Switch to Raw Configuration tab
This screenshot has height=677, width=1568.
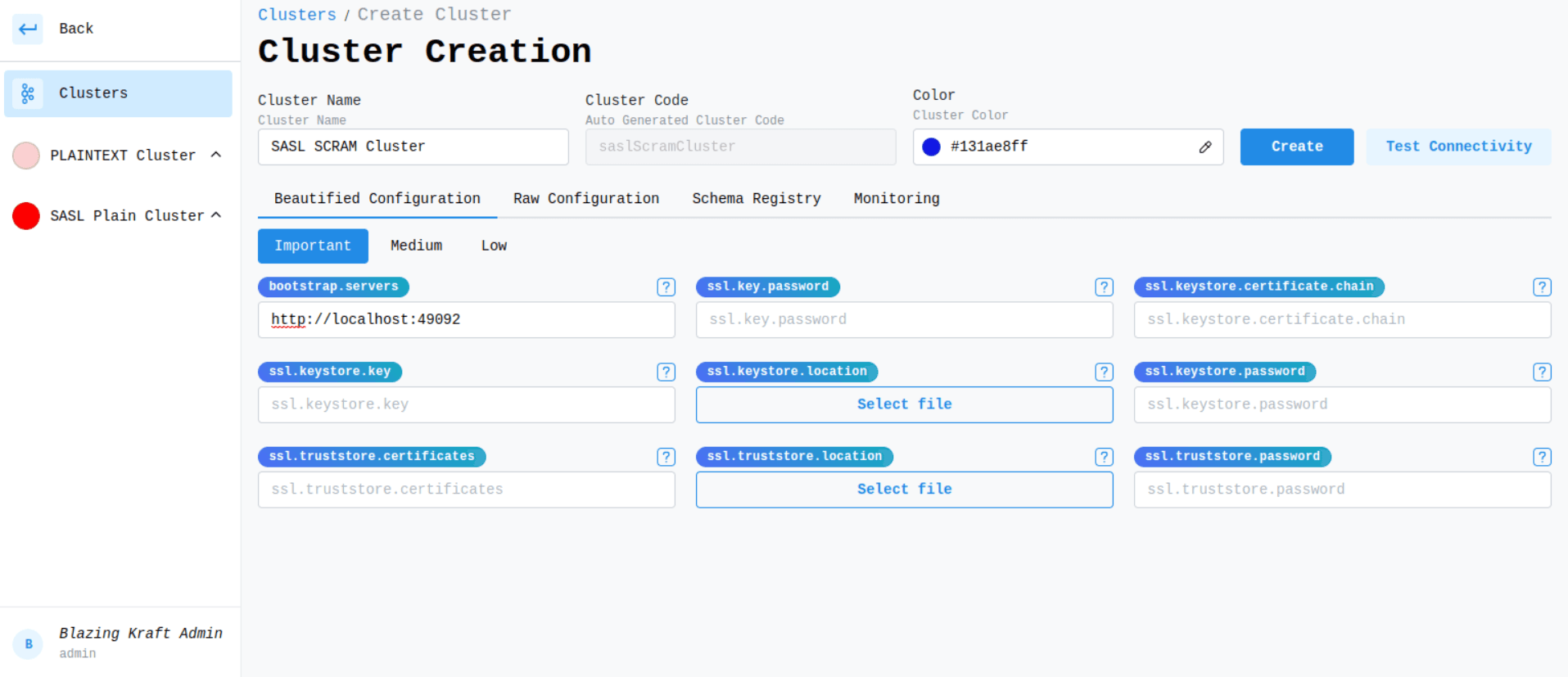click(586, 199)
